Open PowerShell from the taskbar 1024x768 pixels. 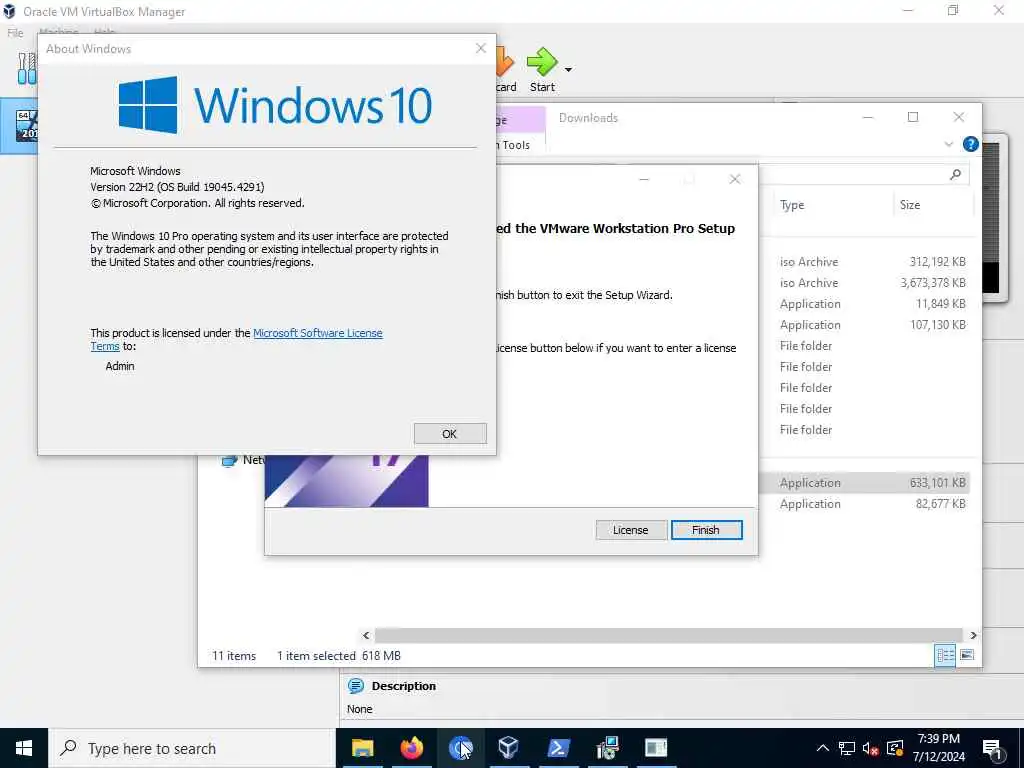[x=558, y=748]
